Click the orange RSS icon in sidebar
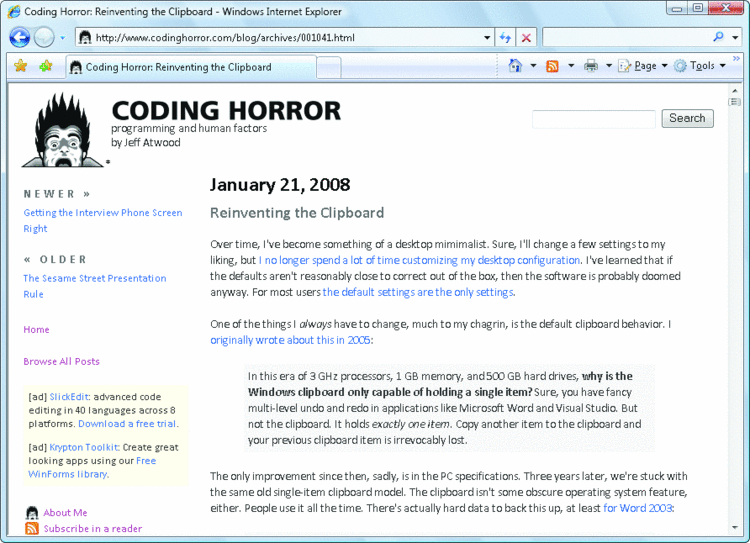Image resolution: width=750 pixels, height=543 pixels. pos(32,528)
